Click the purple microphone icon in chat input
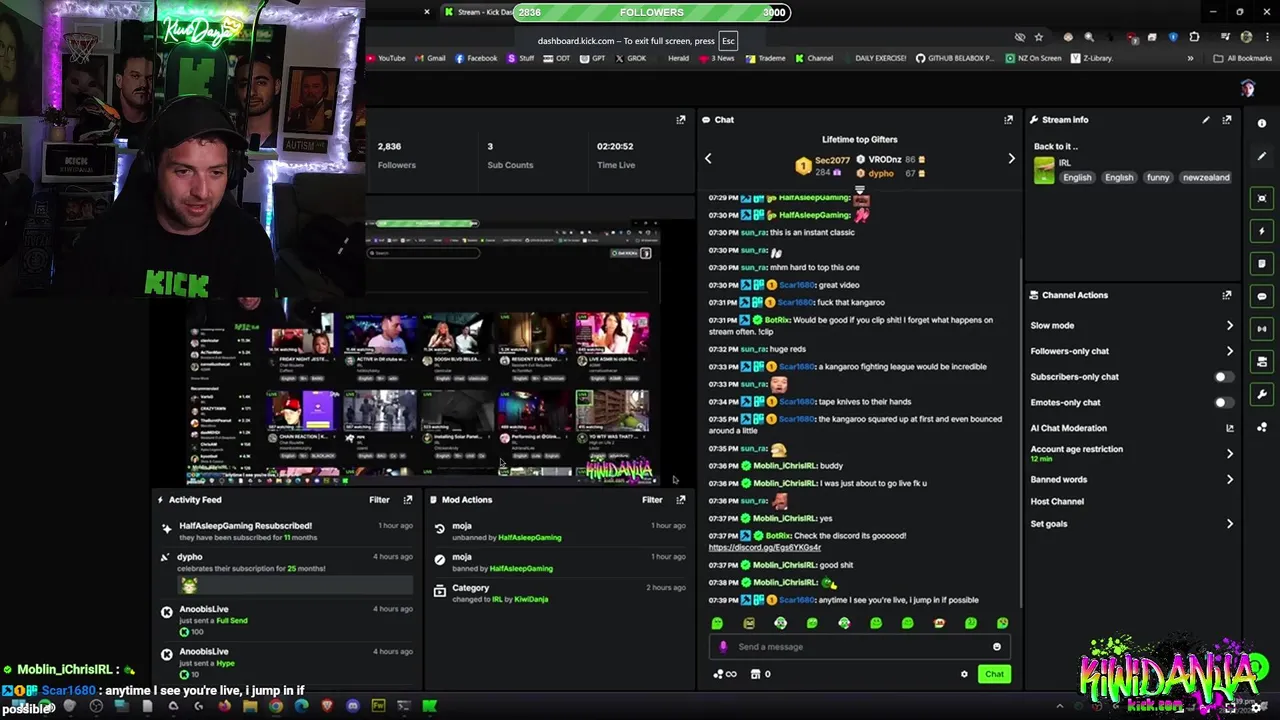The height and width of the screenshot is (720, 1280). (723, 647)
